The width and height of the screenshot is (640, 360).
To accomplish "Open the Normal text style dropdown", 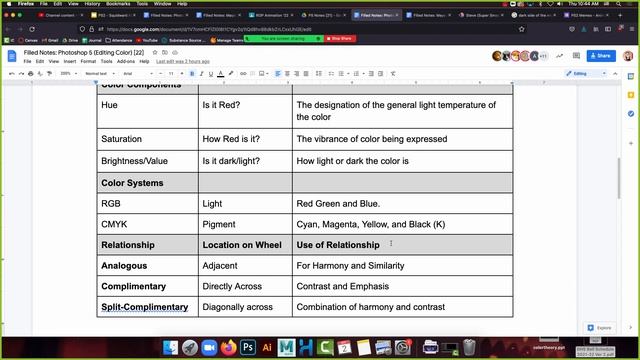I will pos(100,73).
